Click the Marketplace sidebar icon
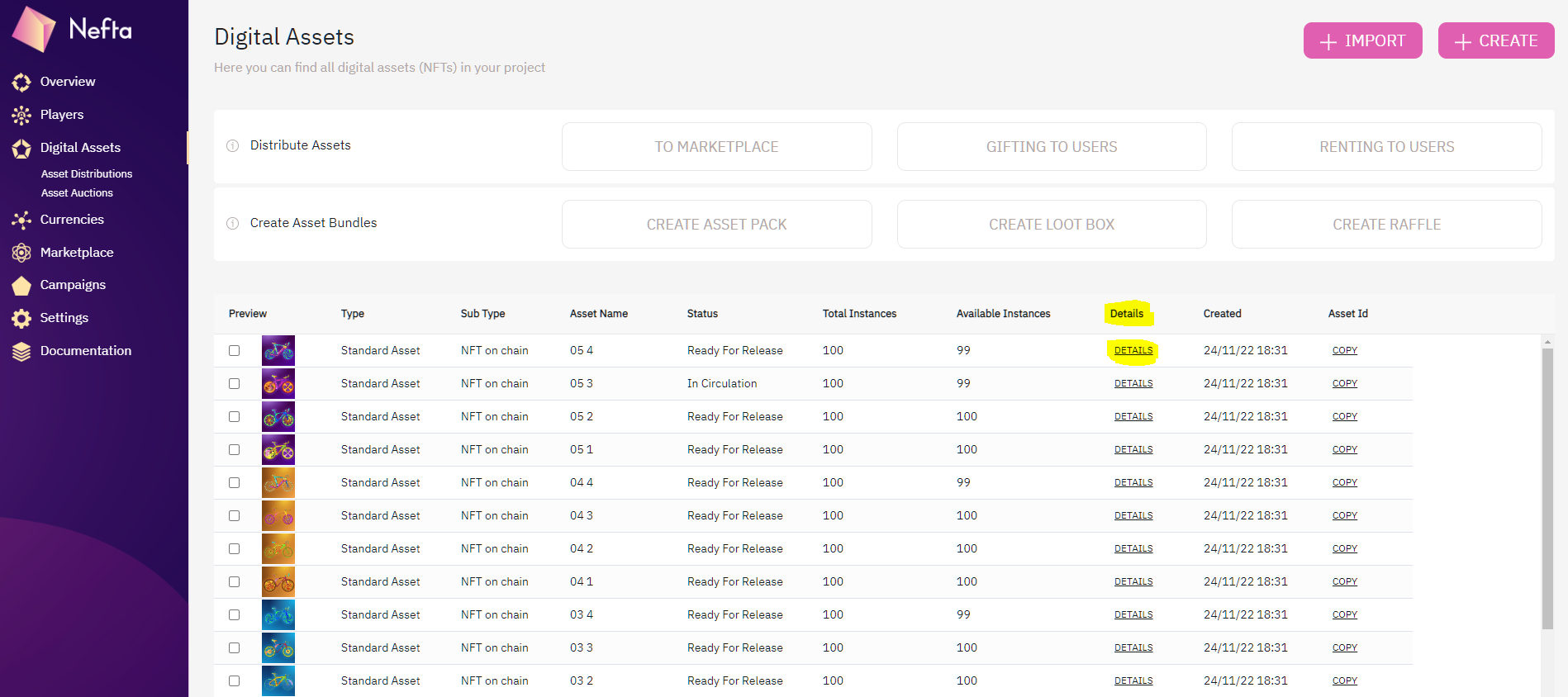The width and height of the screenshot is (1568, 697). (21, 253)
